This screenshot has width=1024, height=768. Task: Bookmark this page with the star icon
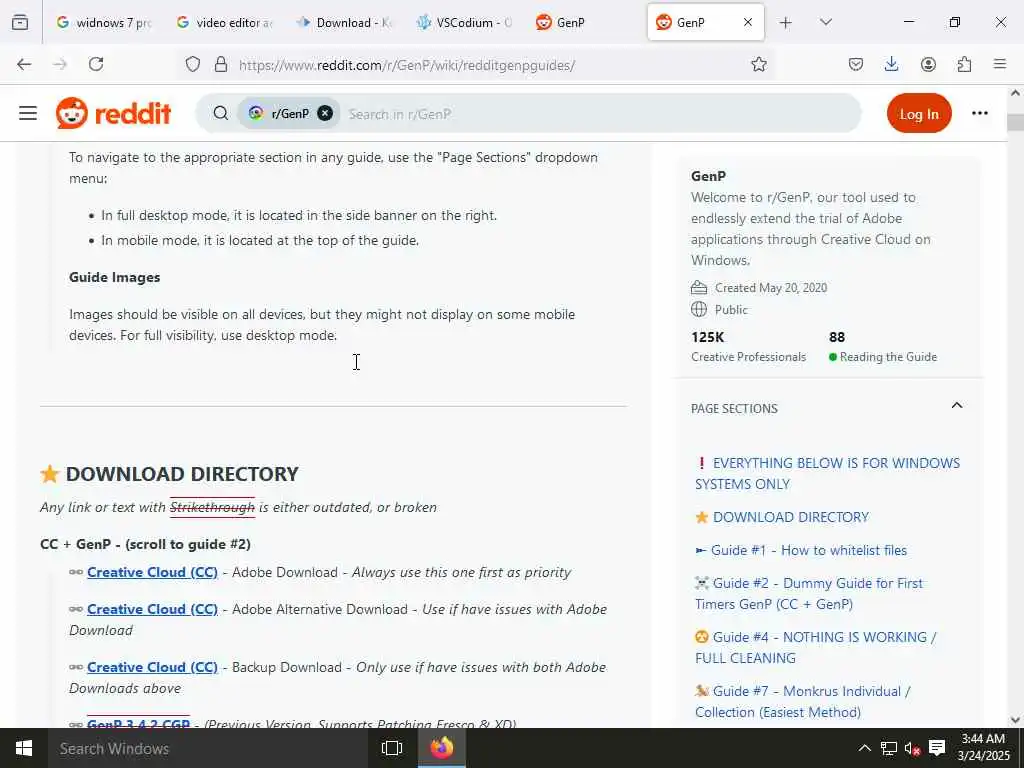click(758, 64)
